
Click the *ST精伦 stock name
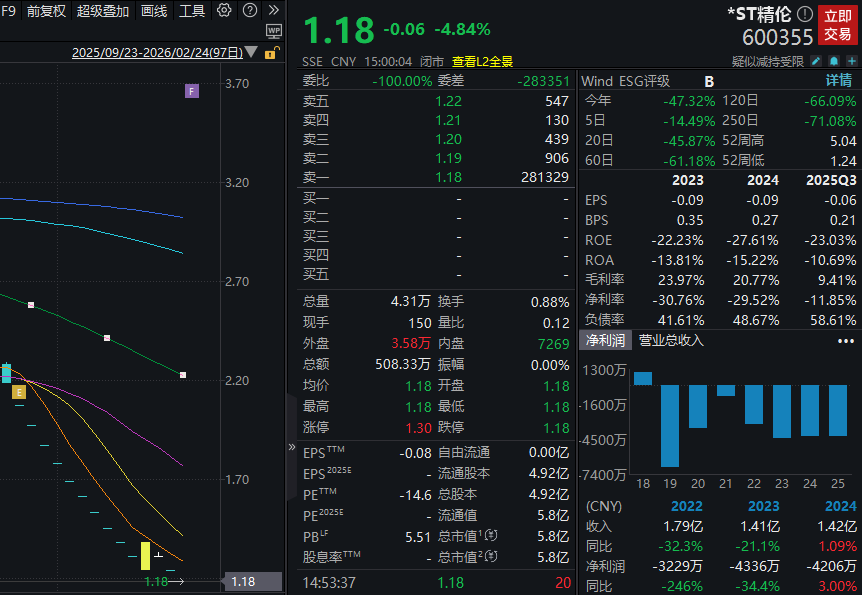tap(759, 14)
